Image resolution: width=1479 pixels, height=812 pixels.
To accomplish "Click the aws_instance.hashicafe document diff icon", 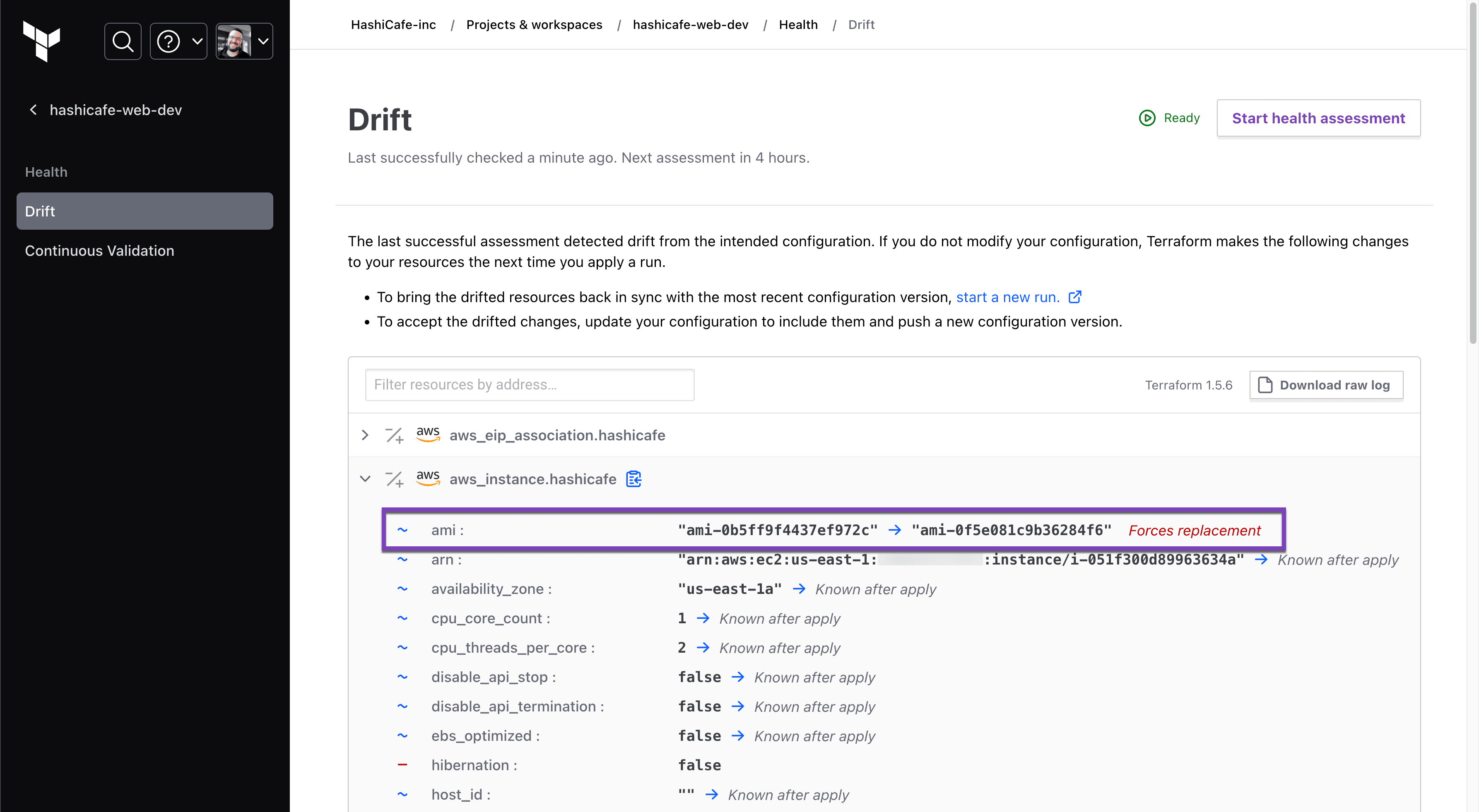I will [x=634, y=478].
